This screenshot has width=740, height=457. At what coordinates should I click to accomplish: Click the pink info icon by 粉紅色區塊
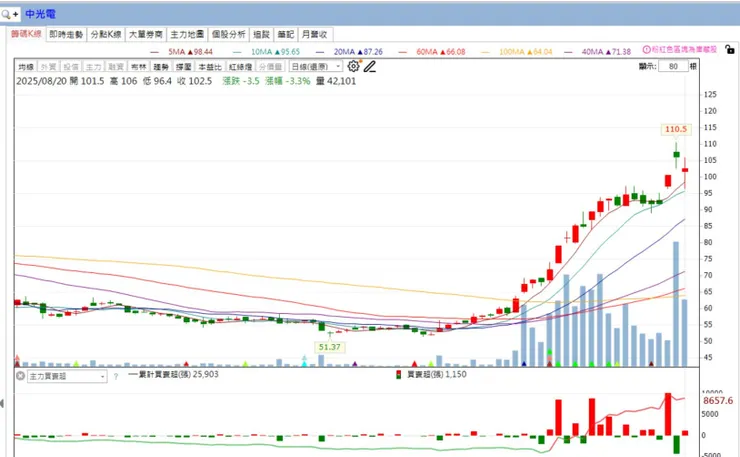click(x=647, y=49)
